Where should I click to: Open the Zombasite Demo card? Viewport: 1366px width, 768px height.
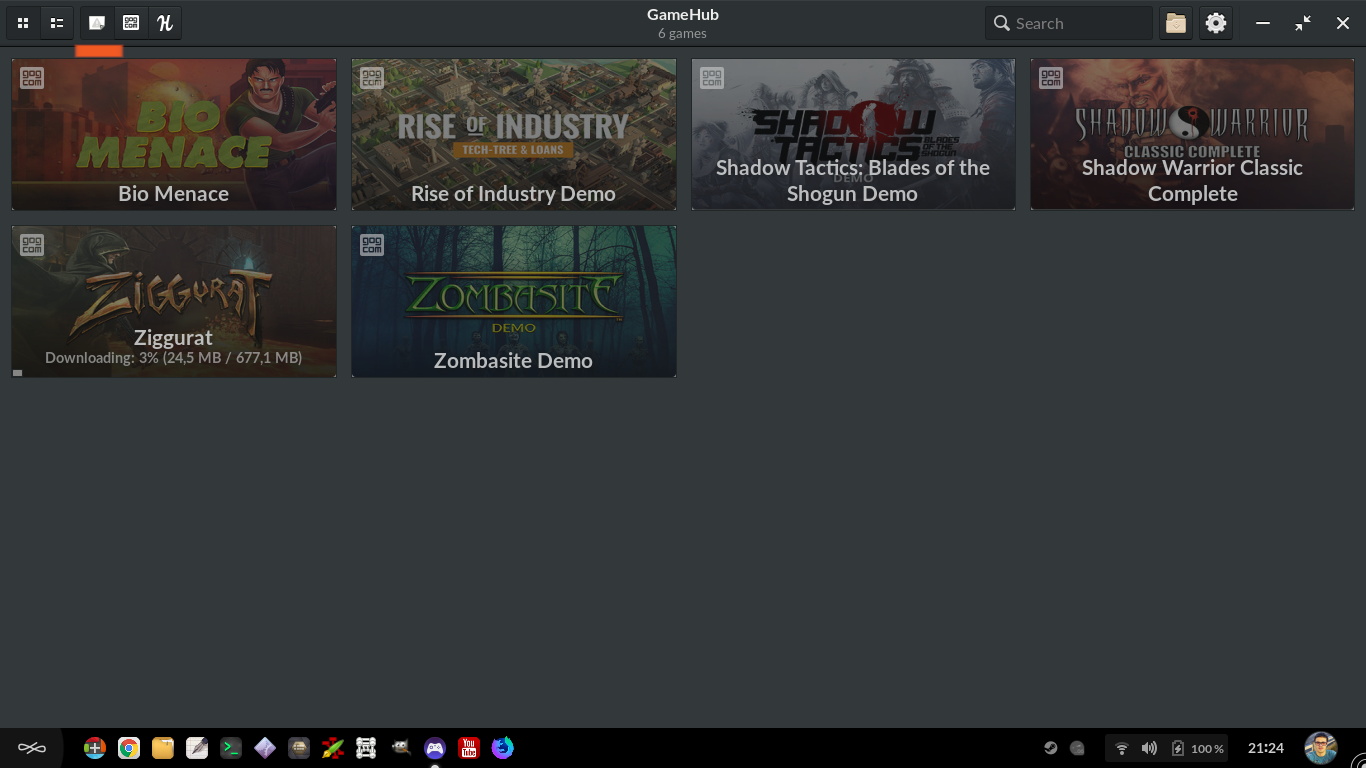click(514, 301)
